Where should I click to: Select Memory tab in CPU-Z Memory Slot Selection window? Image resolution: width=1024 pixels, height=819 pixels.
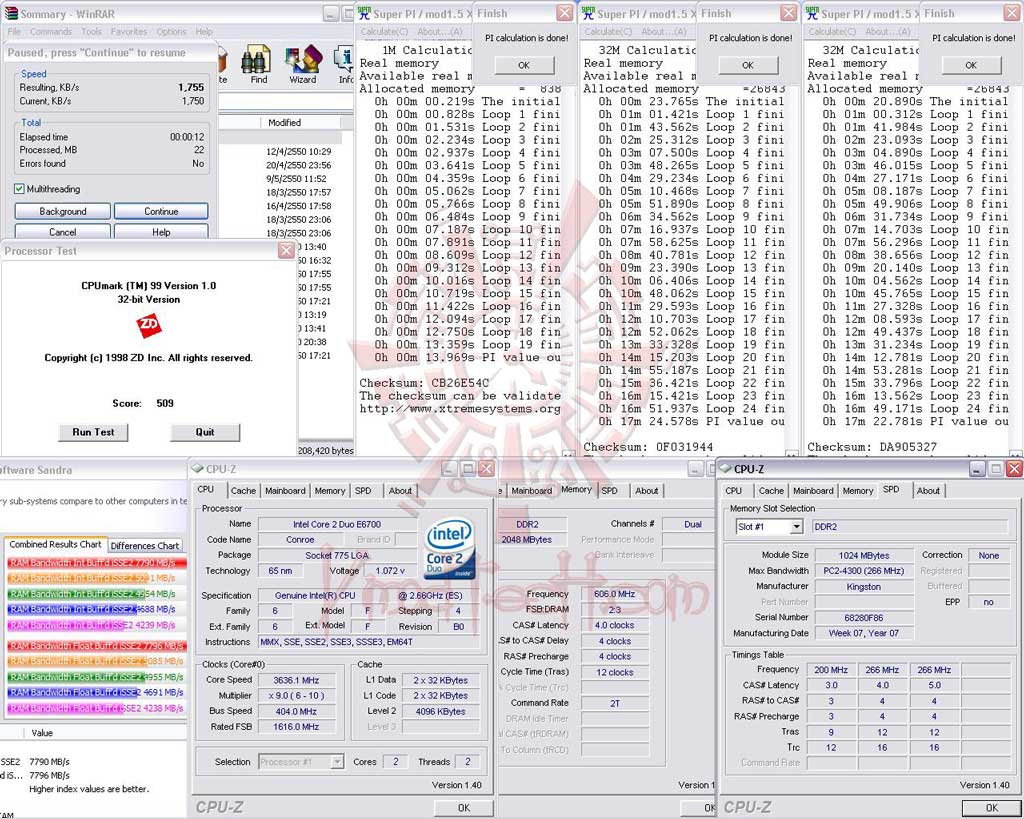point(857,490)
